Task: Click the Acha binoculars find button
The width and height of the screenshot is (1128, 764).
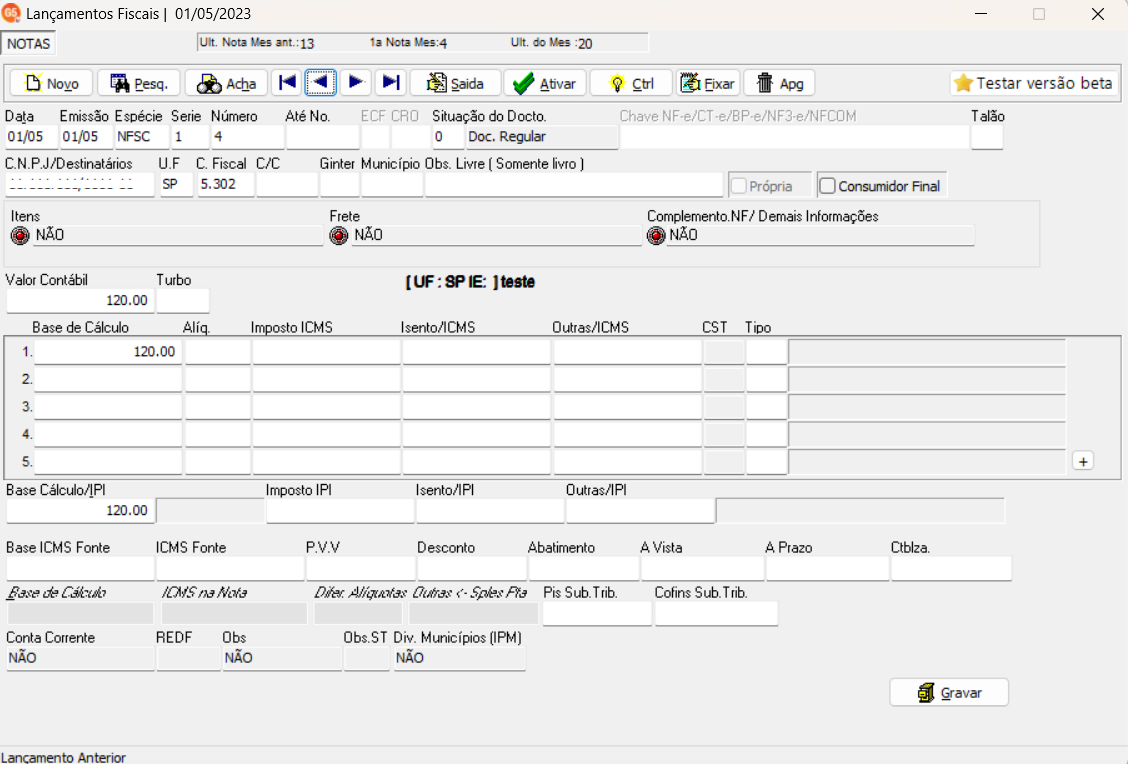Action: click(x=227, y=83)
